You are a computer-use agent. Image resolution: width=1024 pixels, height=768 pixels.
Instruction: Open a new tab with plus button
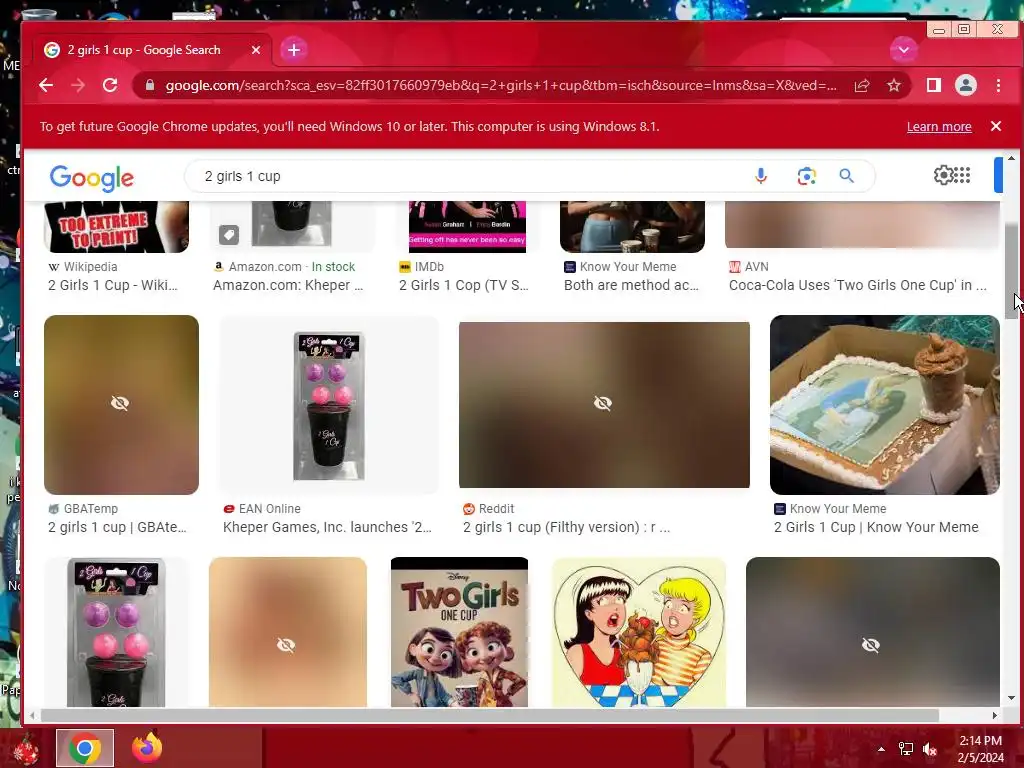tap(294, 50)
